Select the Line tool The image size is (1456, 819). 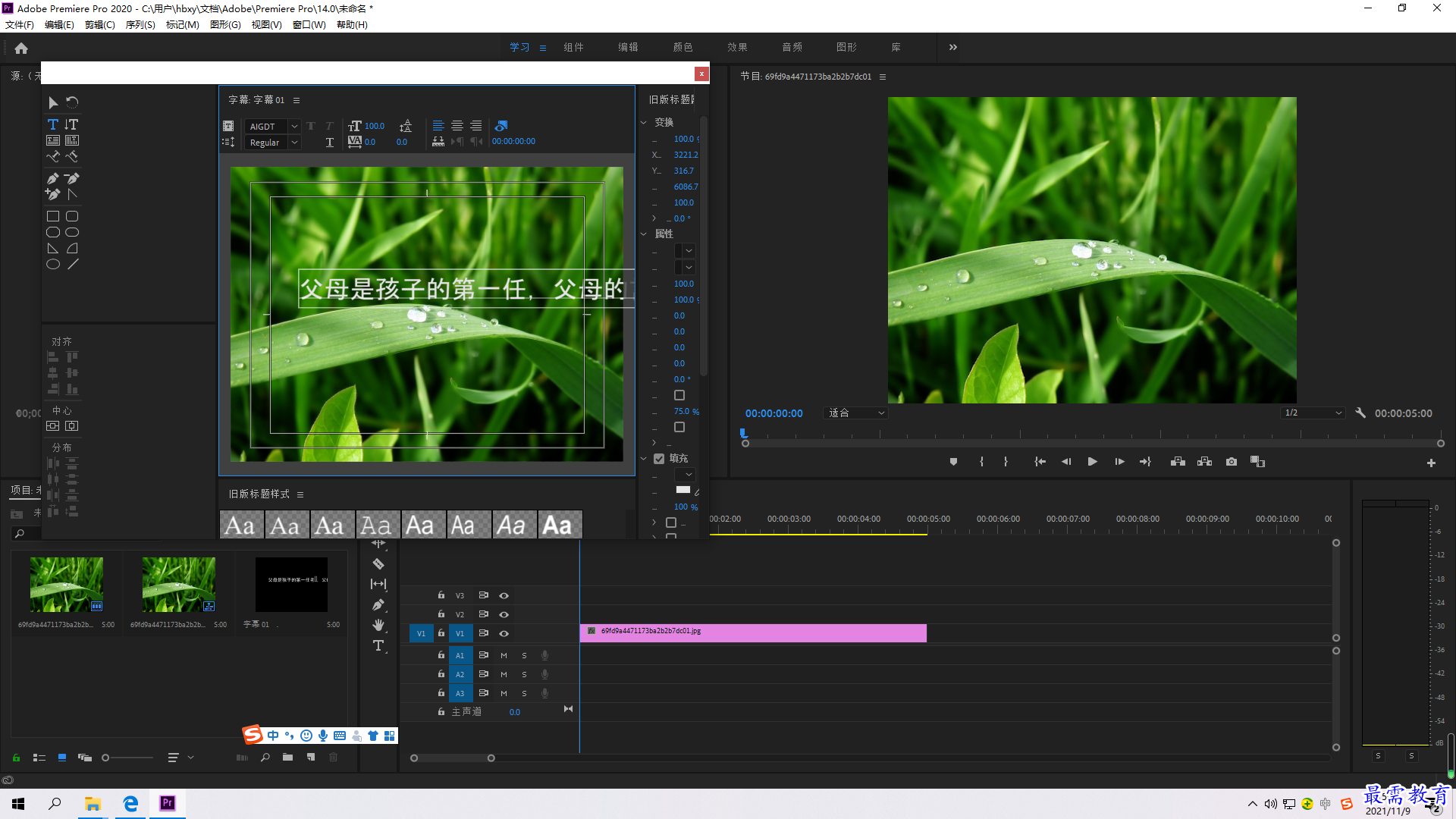click(x=72, y=265)
